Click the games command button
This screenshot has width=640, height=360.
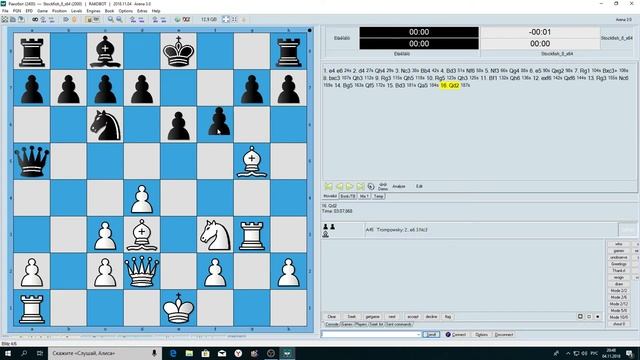click(x=619, y=251)
